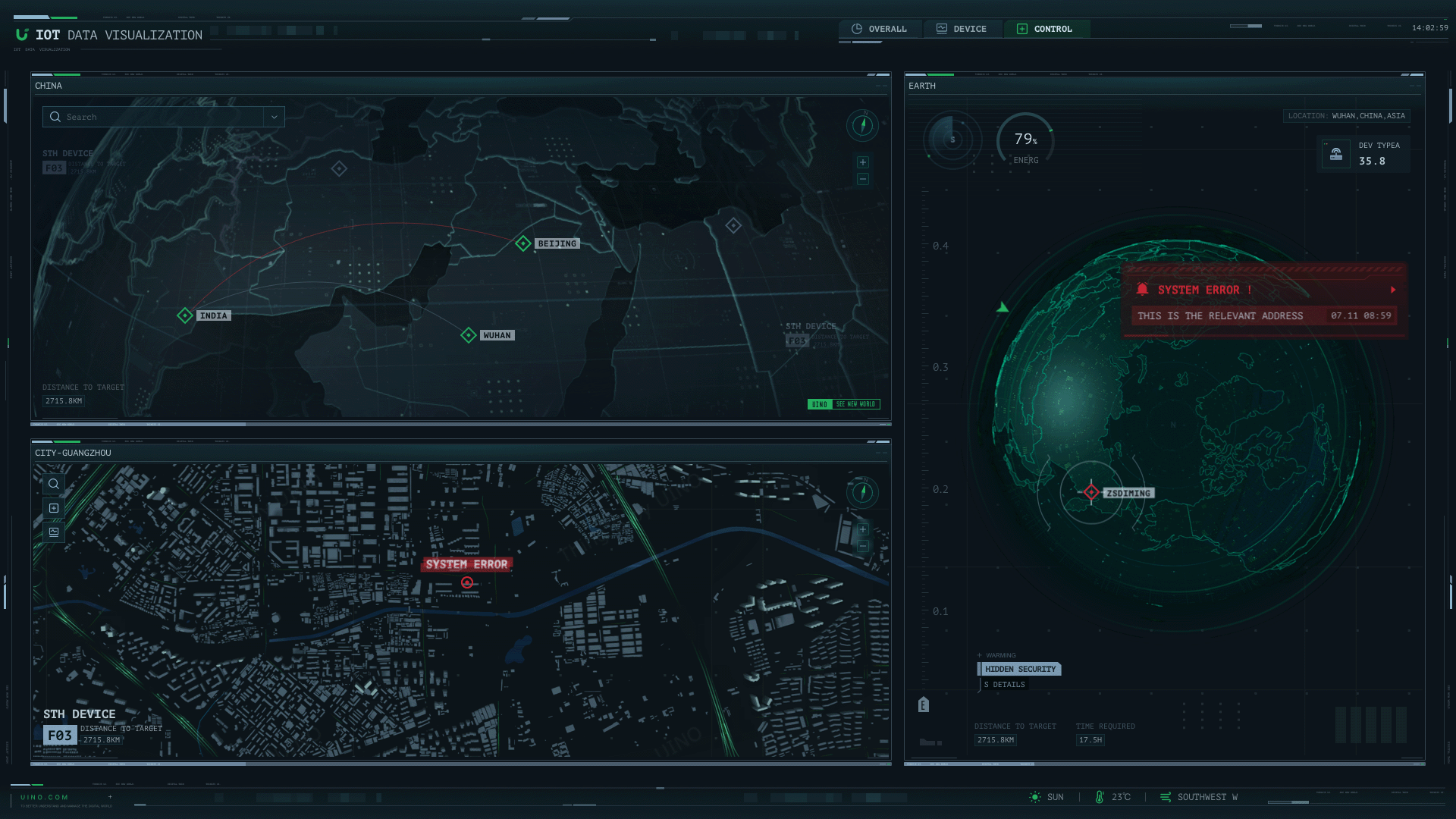Select the India map marker
Image resolution: width=1456 pixels, height=819 pixels.
click(x=185, y=315)
